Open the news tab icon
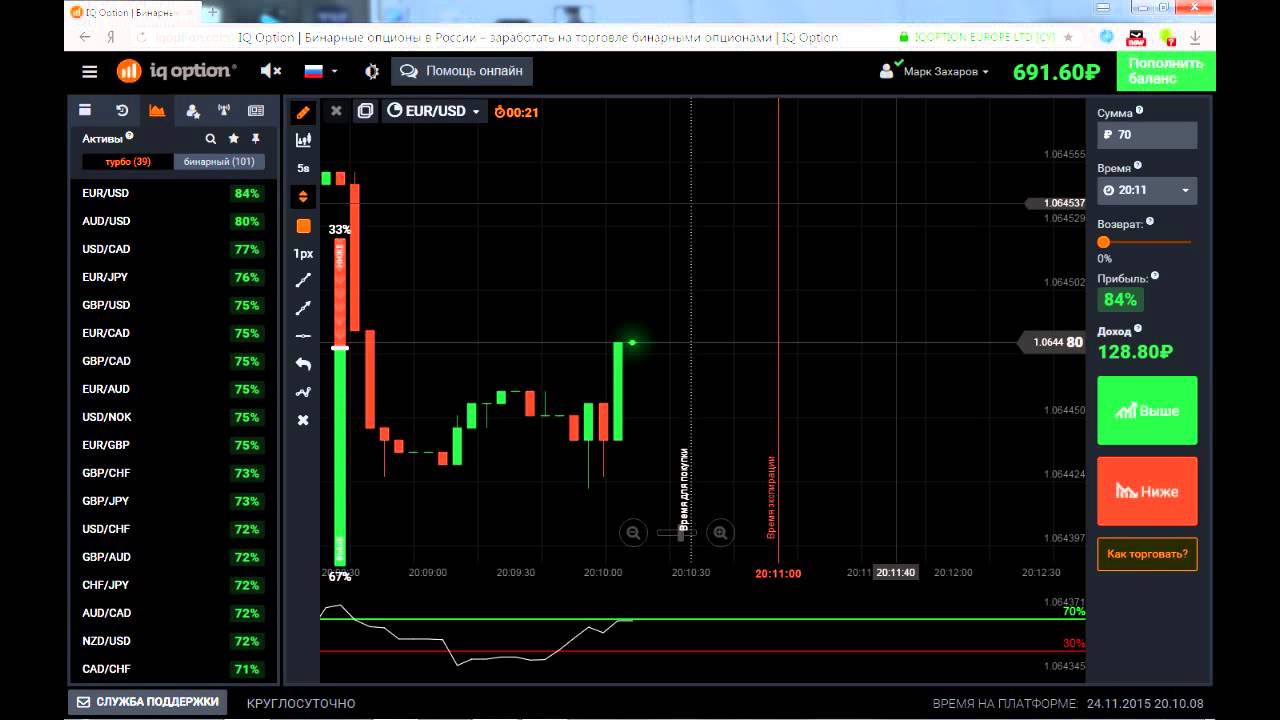Viewport: 1280px width, 720px height. coord(256,111)
